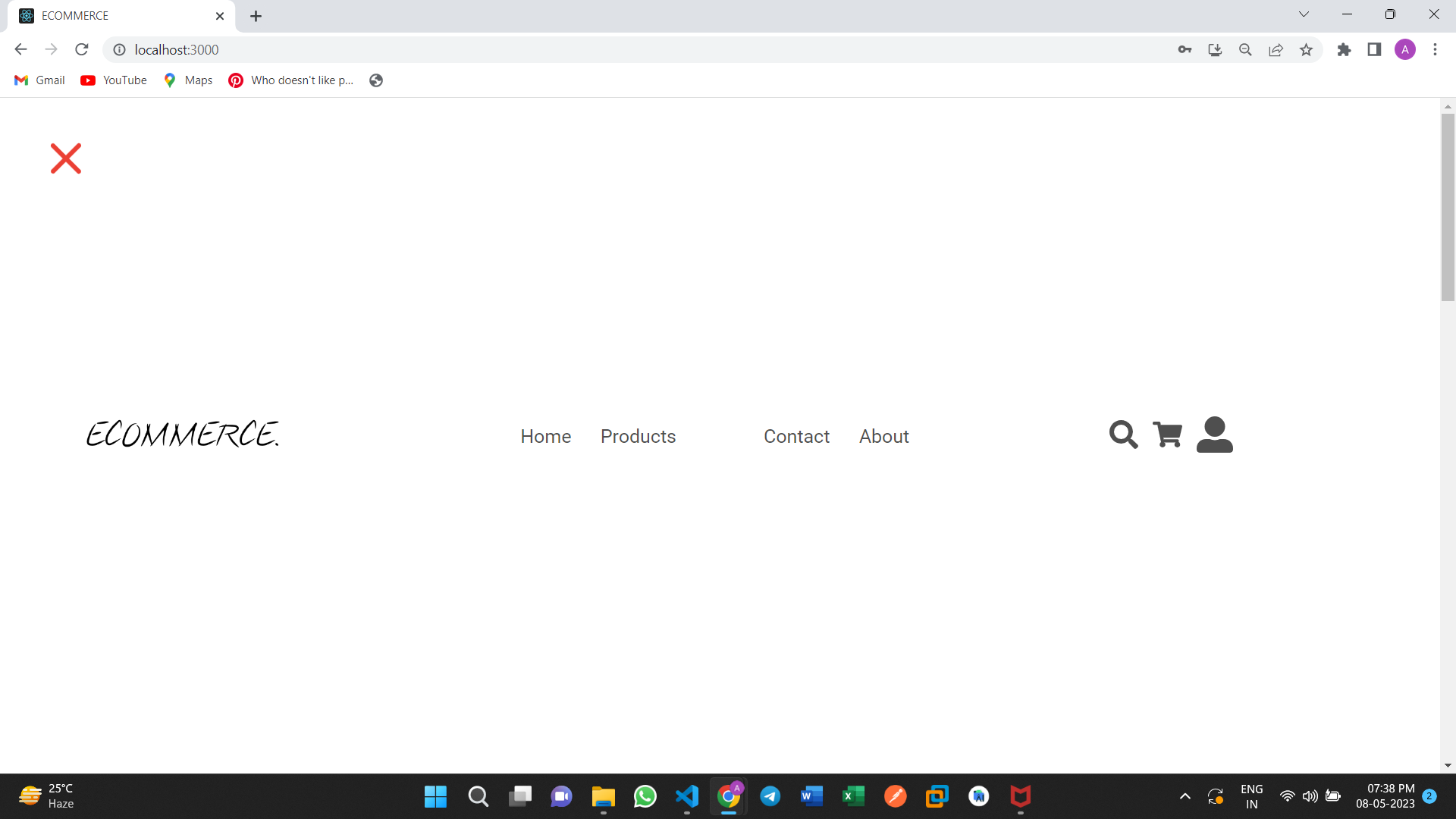Open the Chrome extensions puzzle icon
1456x819 pixels.
1345,49
